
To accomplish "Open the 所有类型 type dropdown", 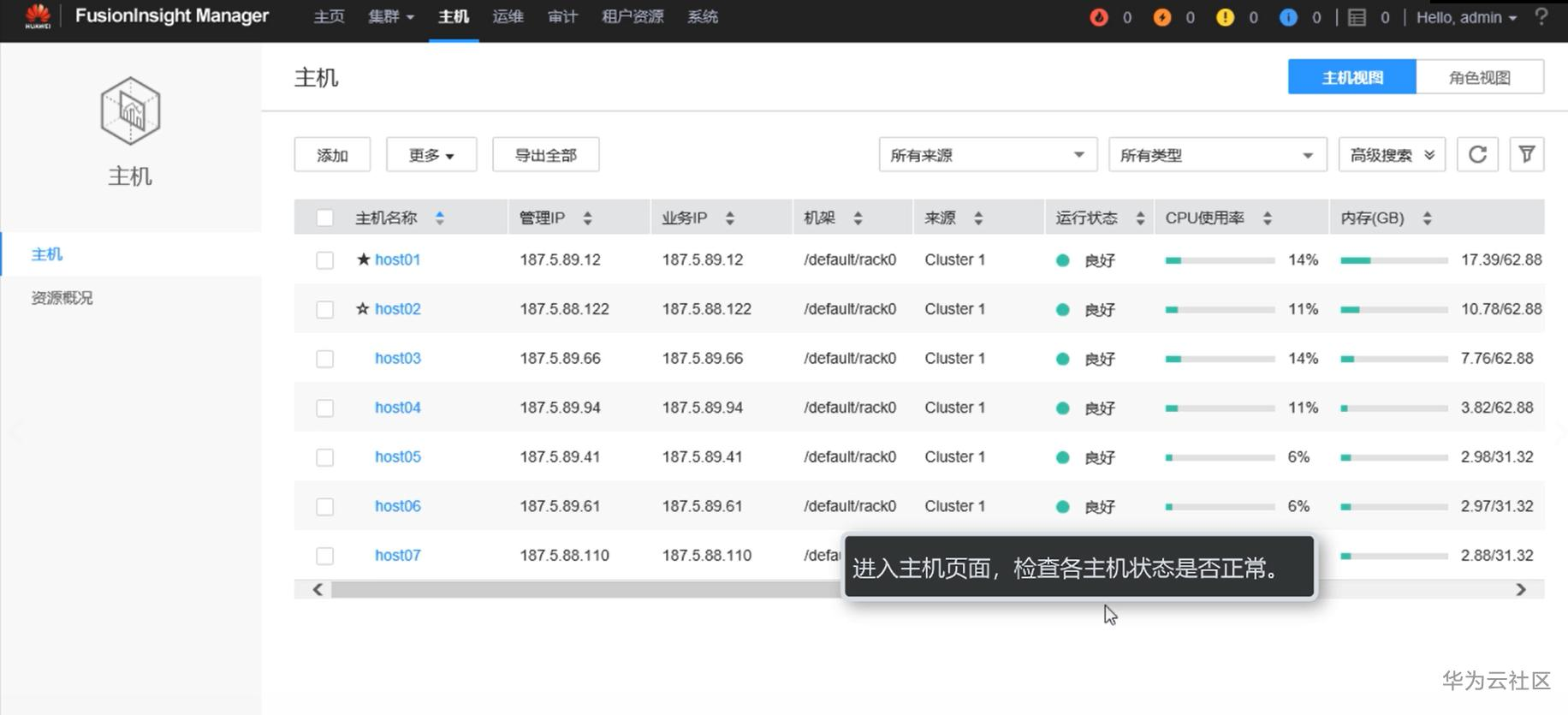I will coord(1217,155).
